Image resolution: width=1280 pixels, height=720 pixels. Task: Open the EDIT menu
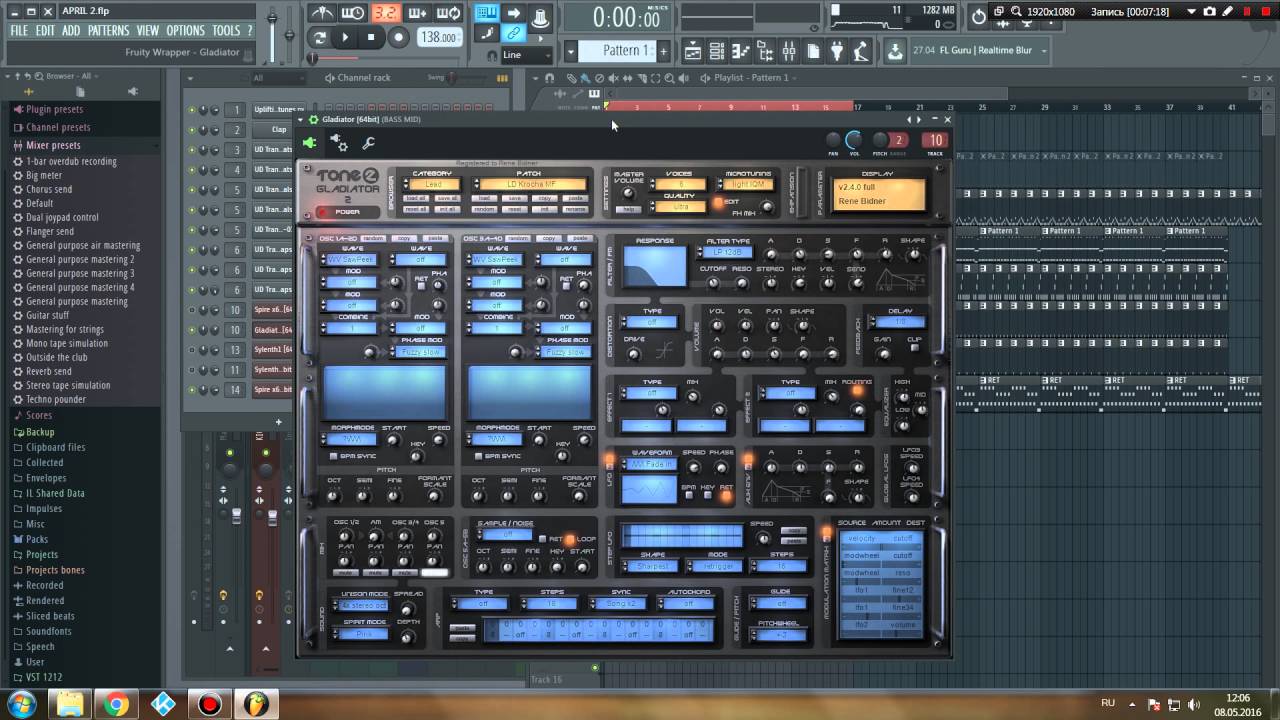click(45, 31)
